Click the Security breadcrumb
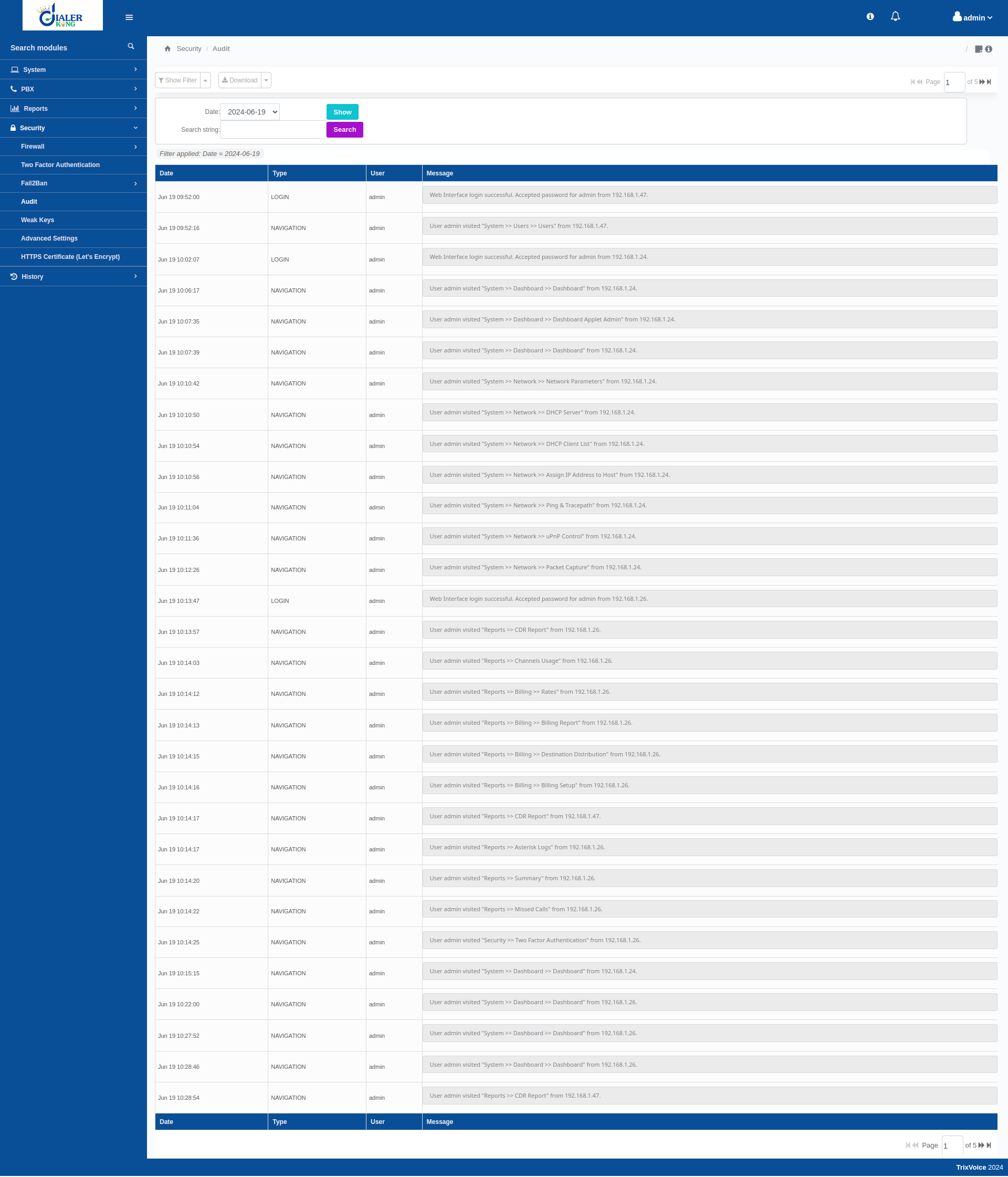This screenshot has height=1177, width=1008. point(189,49)
